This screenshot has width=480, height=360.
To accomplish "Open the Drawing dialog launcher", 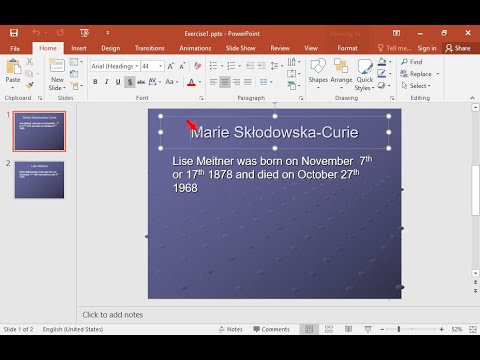I will click(x=392, y=98).
